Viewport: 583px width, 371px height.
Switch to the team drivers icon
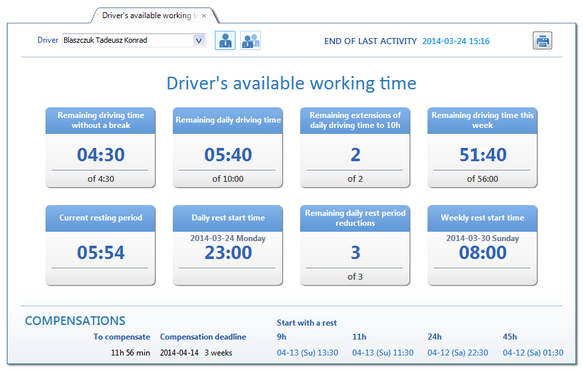pyautogui.click(x=251, y=41)
